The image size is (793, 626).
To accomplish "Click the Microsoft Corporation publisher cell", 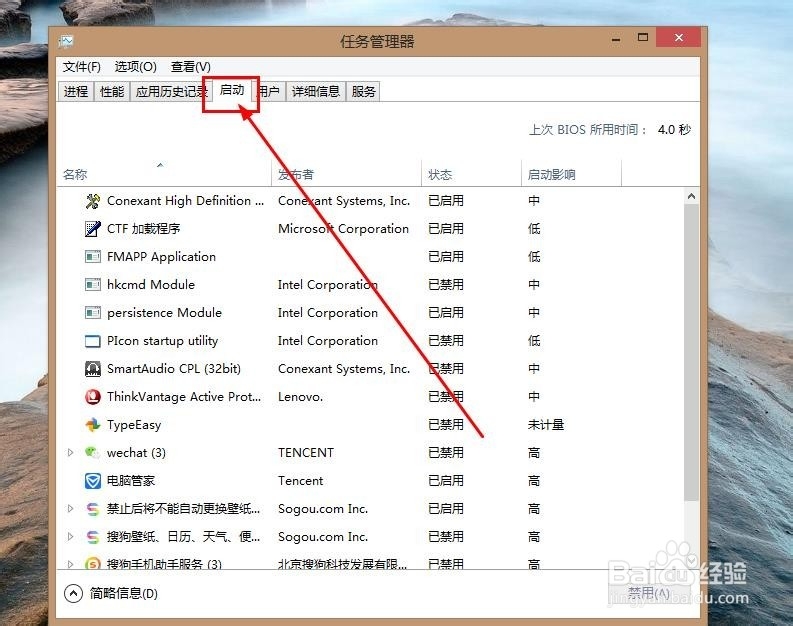I will (x=343, y=229).
